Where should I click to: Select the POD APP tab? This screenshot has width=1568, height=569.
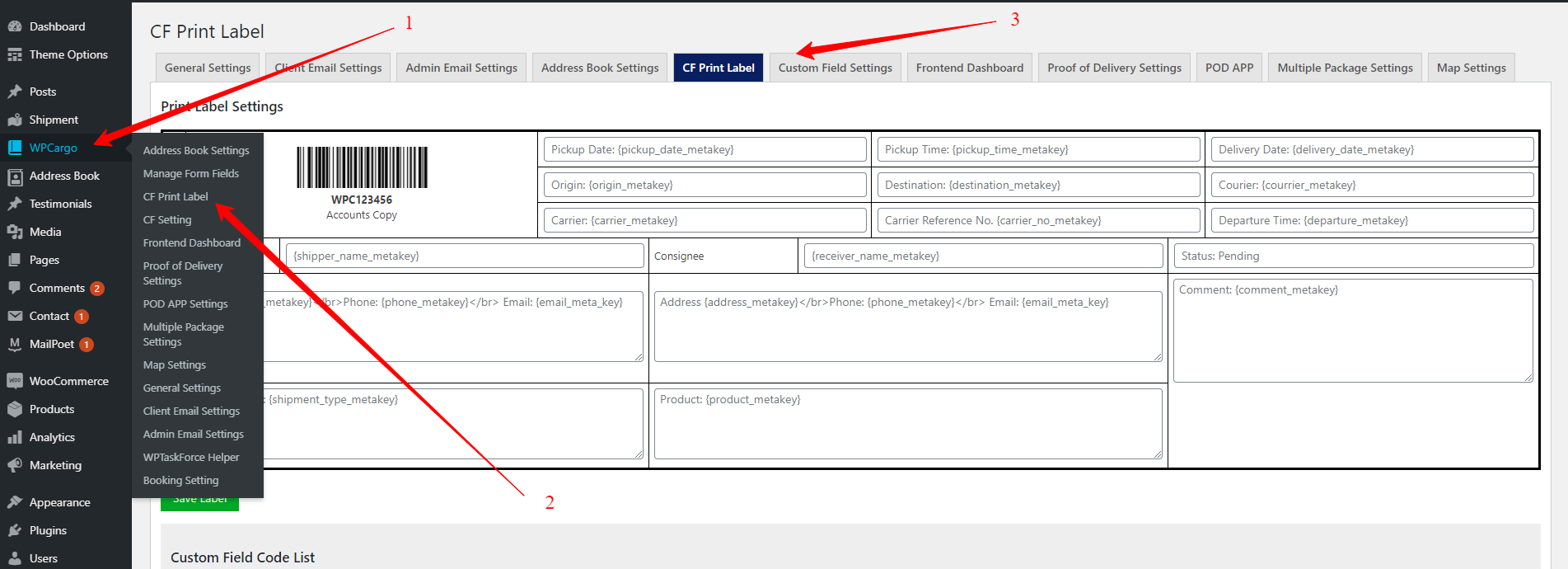point(1229,68)
